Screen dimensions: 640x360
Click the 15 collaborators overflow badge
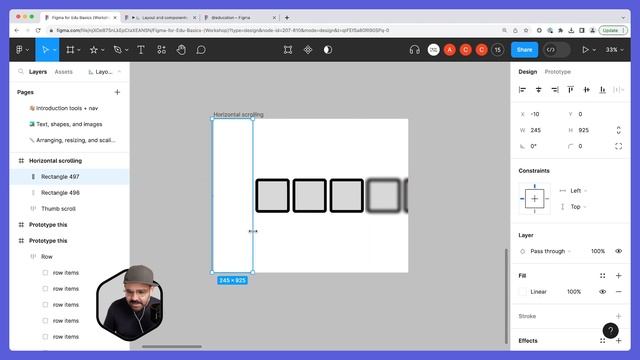[497, 50]
